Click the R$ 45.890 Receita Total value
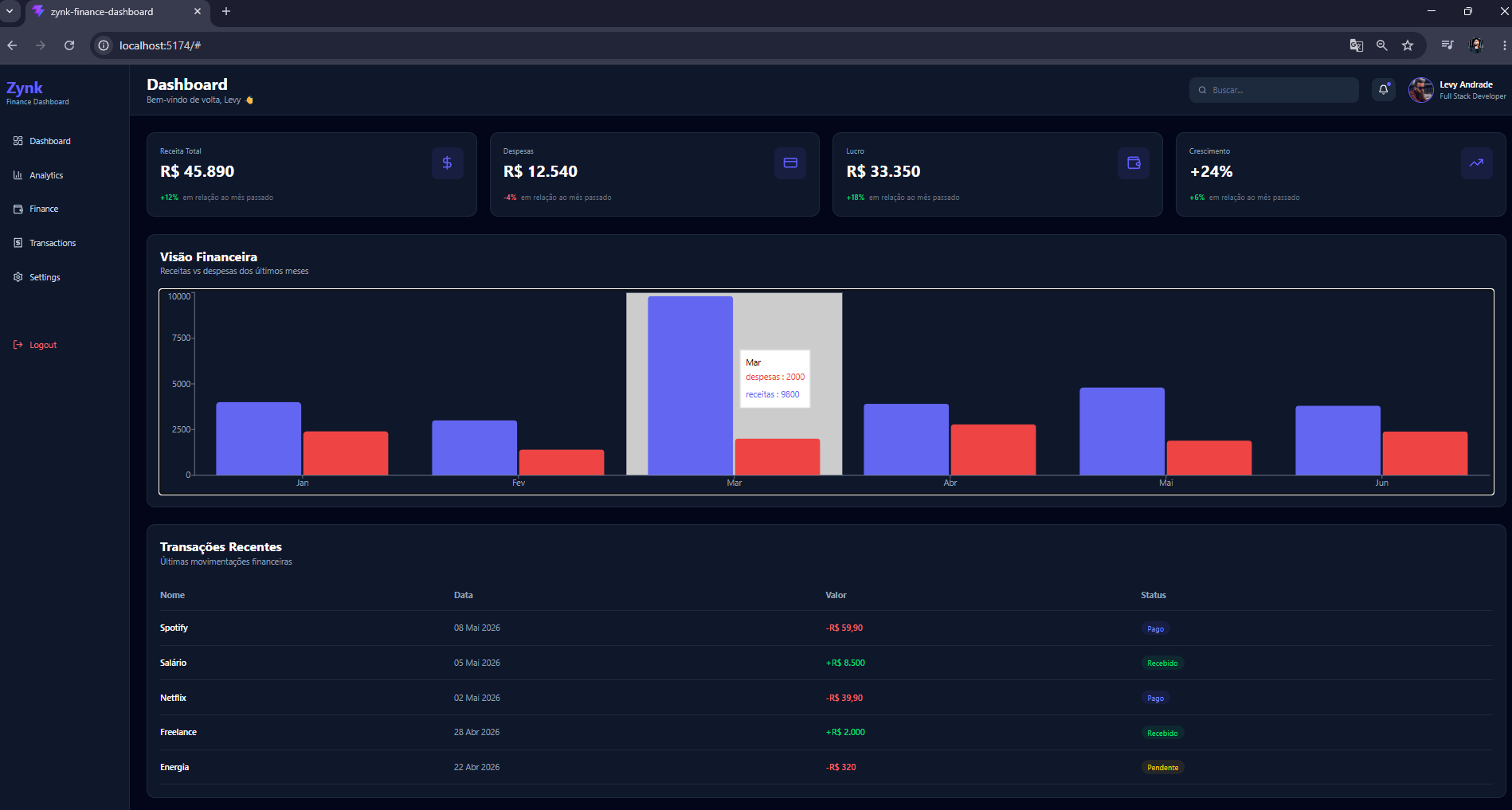Image resolution: width=1512 pixels, height=810 pixels. pos(197,171)
